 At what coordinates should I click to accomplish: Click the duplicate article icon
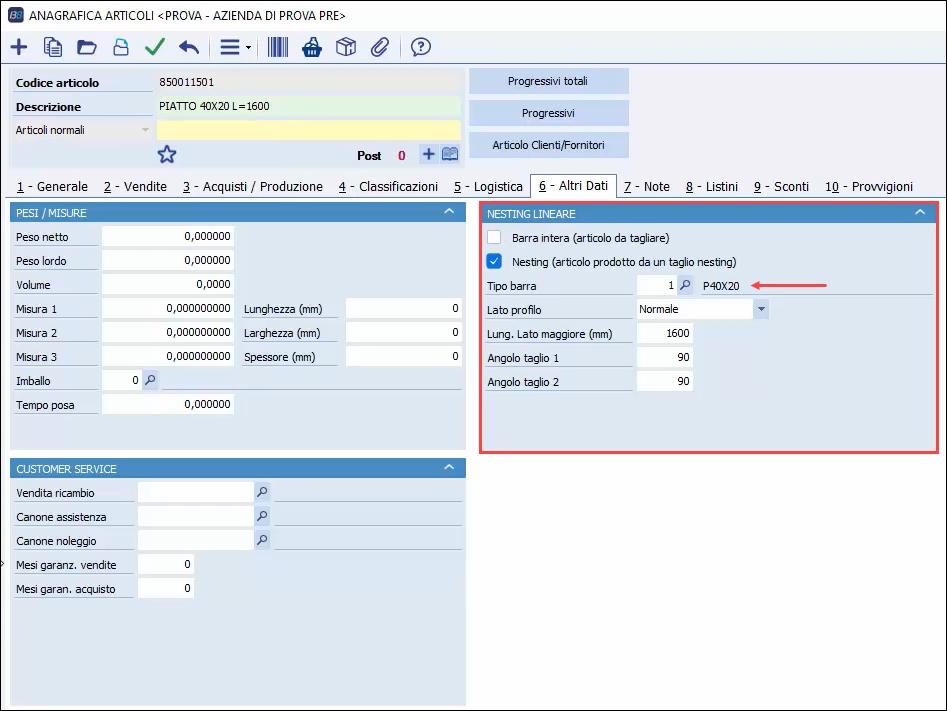point(53,47)
